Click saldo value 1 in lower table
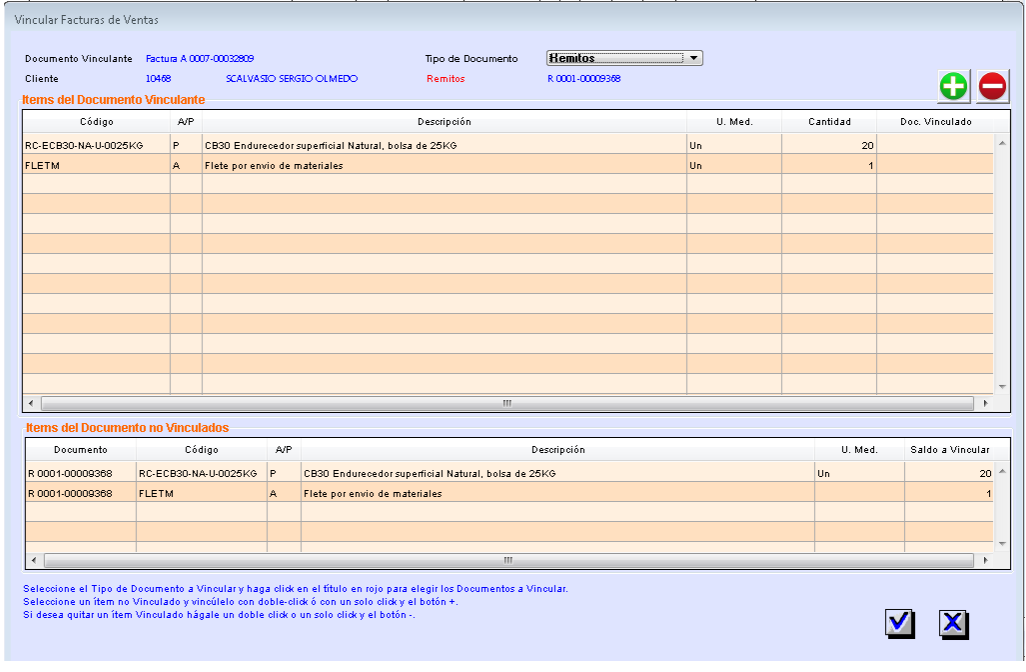 tap(949, 493)
